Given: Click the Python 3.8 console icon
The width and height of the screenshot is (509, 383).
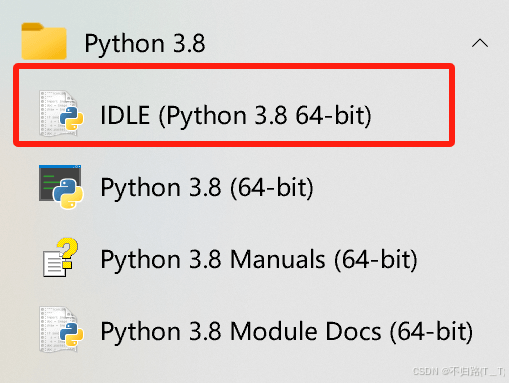Looking at the screenshot, I should (61, 187).
